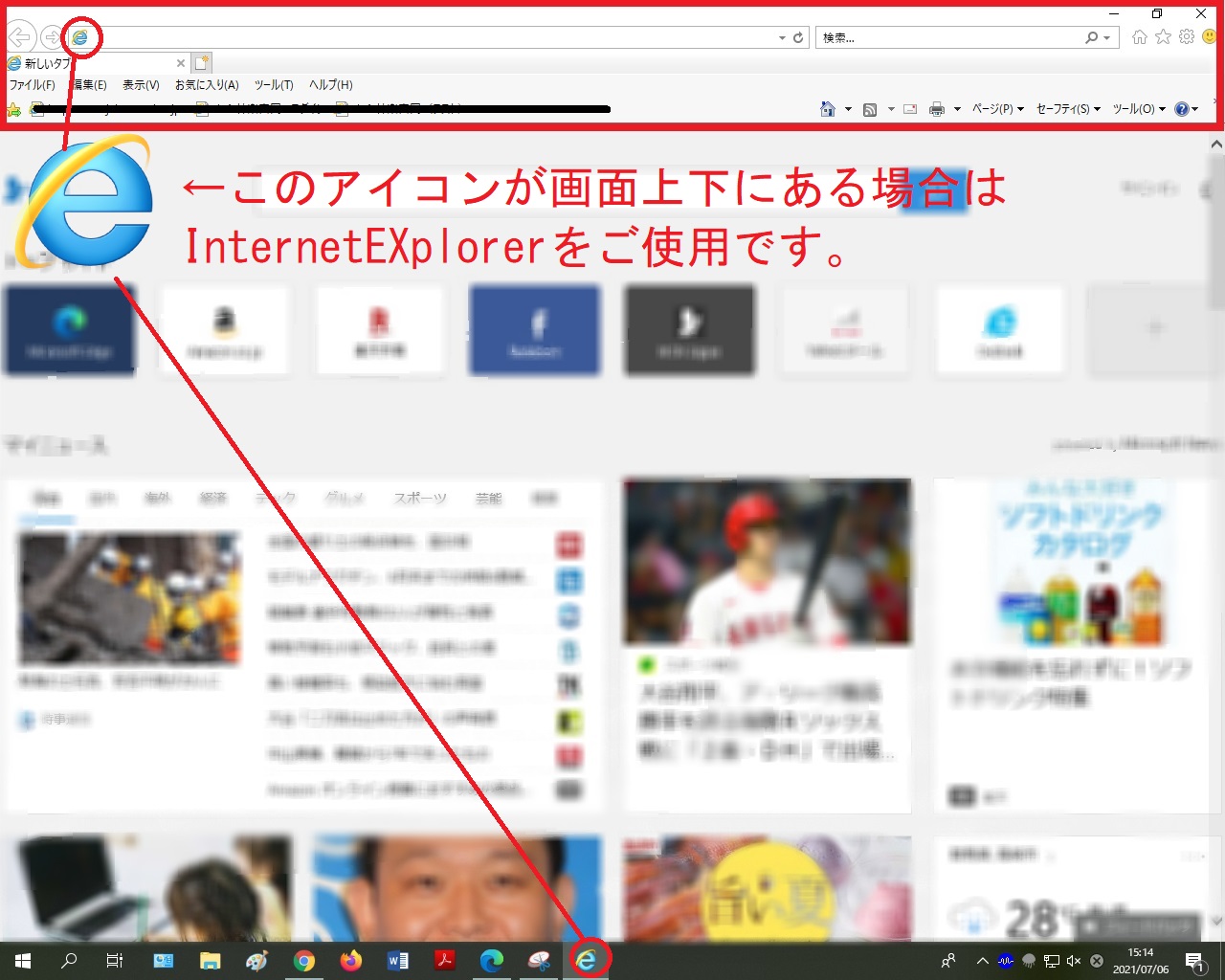Open a new tab with the blank tab button
Viewport: 1225px width, 980px height.
click(x=202, y=63)
